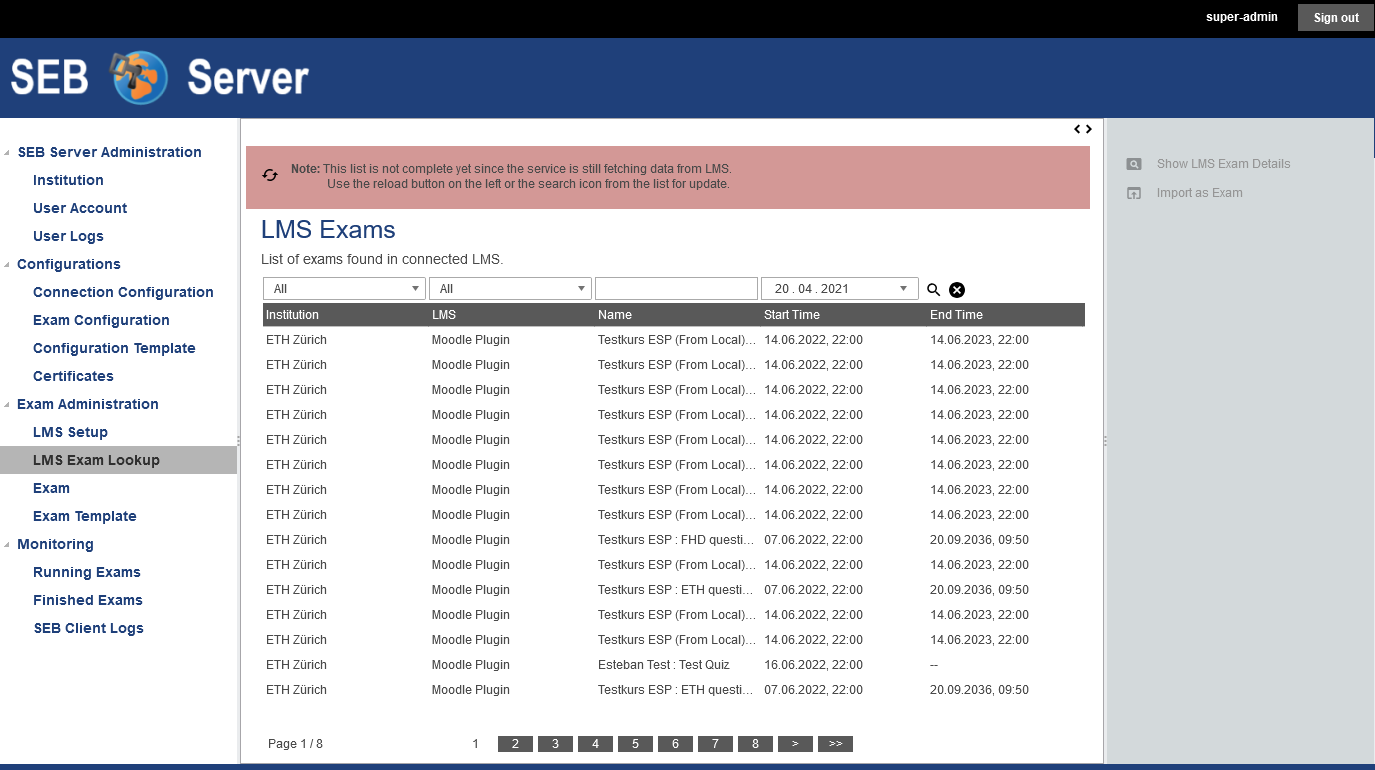Image resolution: width=1375 pixels, height=770 pixels.
Task: Click the search magnifier icon beside filters
Action: [x=933, y=290]
